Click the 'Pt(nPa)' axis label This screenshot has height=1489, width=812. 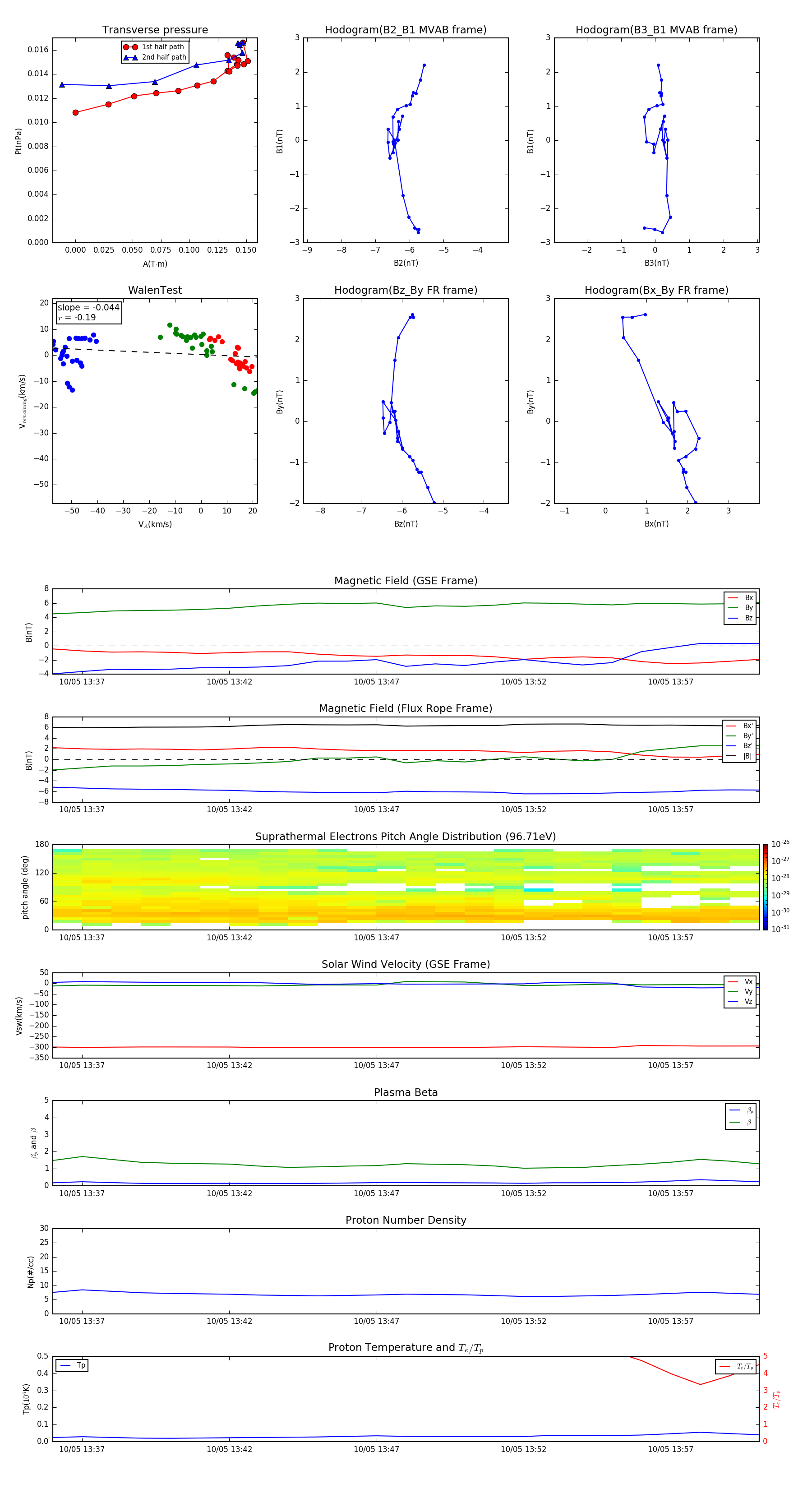(18, 140)
